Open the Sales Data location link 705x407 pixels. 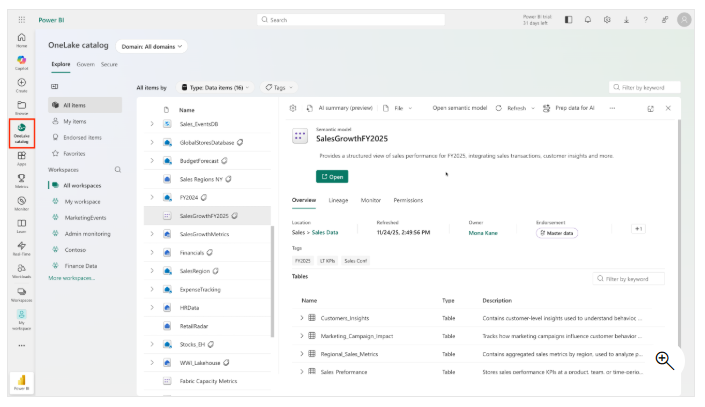tap(325, 233)
